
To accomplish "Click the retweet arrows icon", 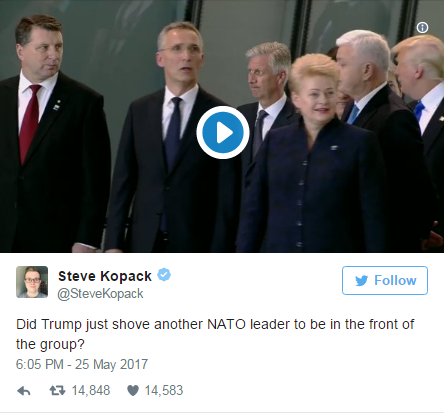I will tap(57, 390).
